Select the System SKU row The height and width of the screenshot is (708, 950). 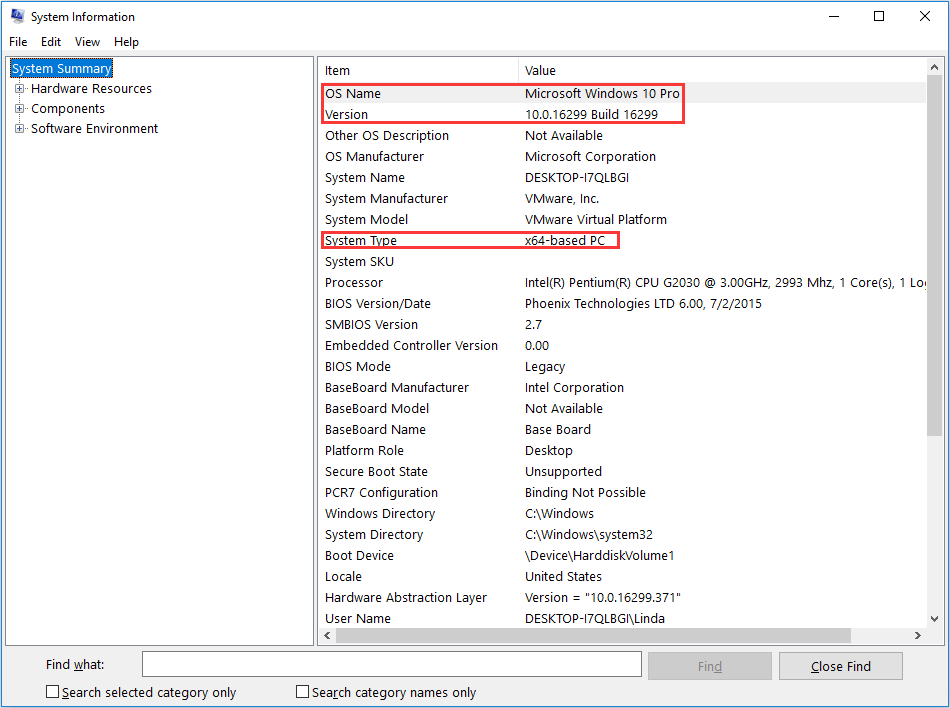[622, 262]
